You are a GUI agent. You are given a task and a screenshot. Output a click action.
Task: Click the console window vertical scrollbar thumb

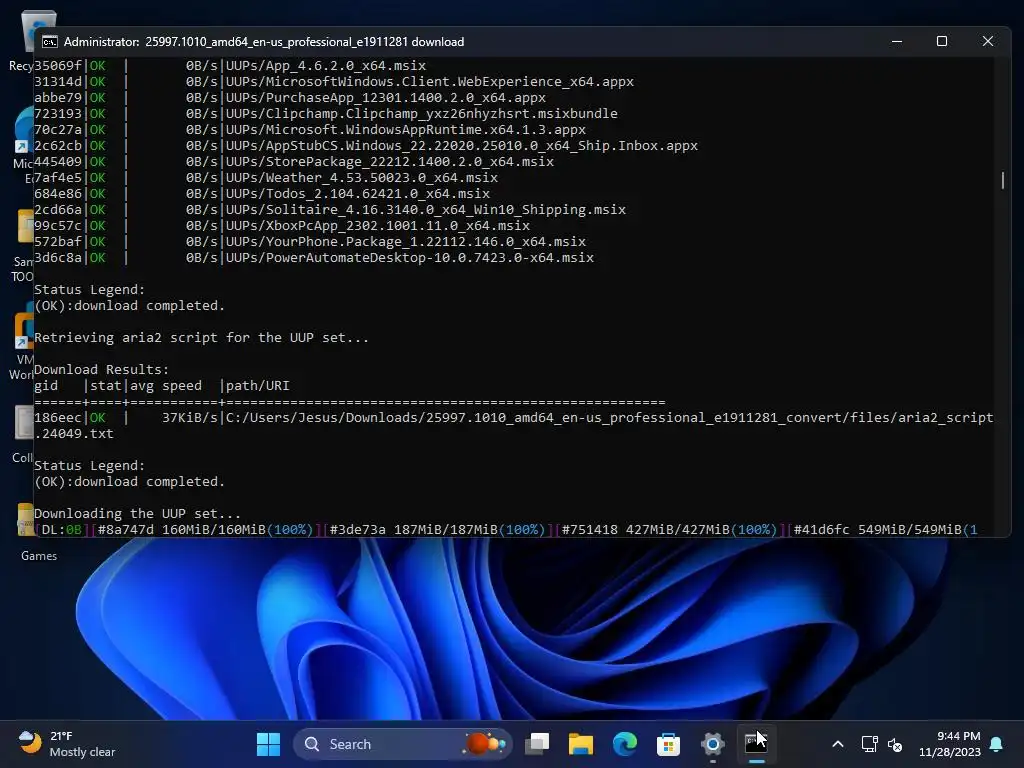tap(1002, 180)
